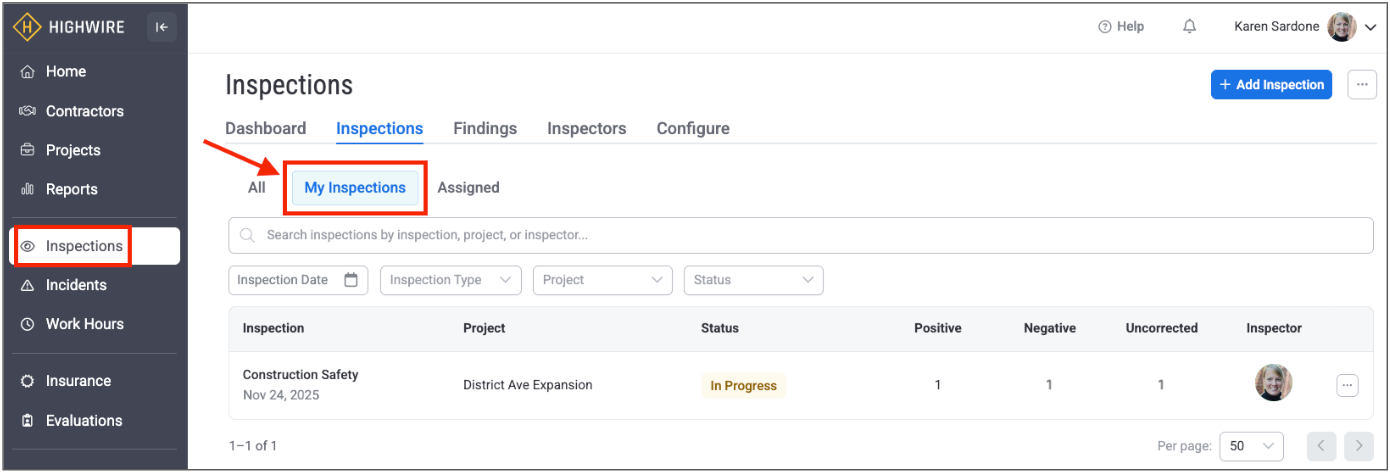Go to the previous page arrow
1390x472 pixels.
coord(1321,446)
